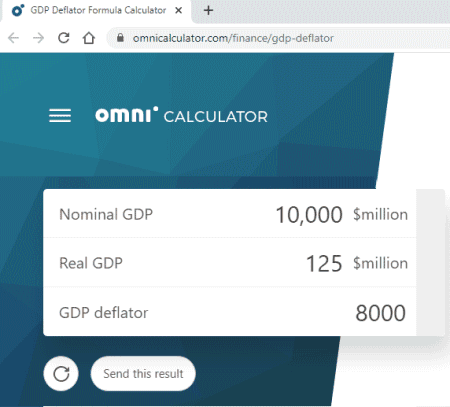450x407 pixels.
Task: Open the hamburger menu icon
Action: [x=60, y=116]
